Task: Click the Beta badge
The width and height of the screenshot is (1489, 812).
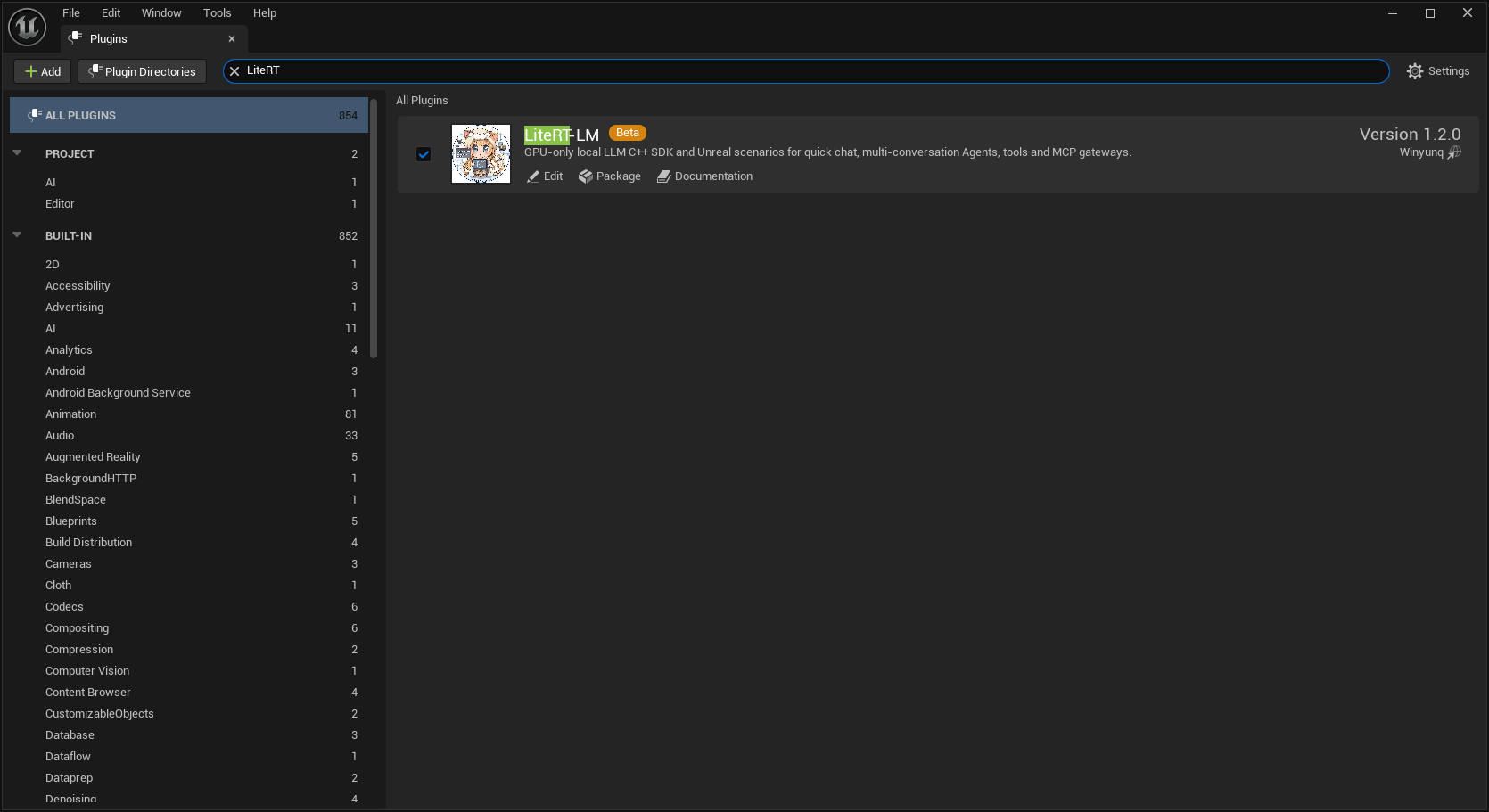Action: click(628, 133)
